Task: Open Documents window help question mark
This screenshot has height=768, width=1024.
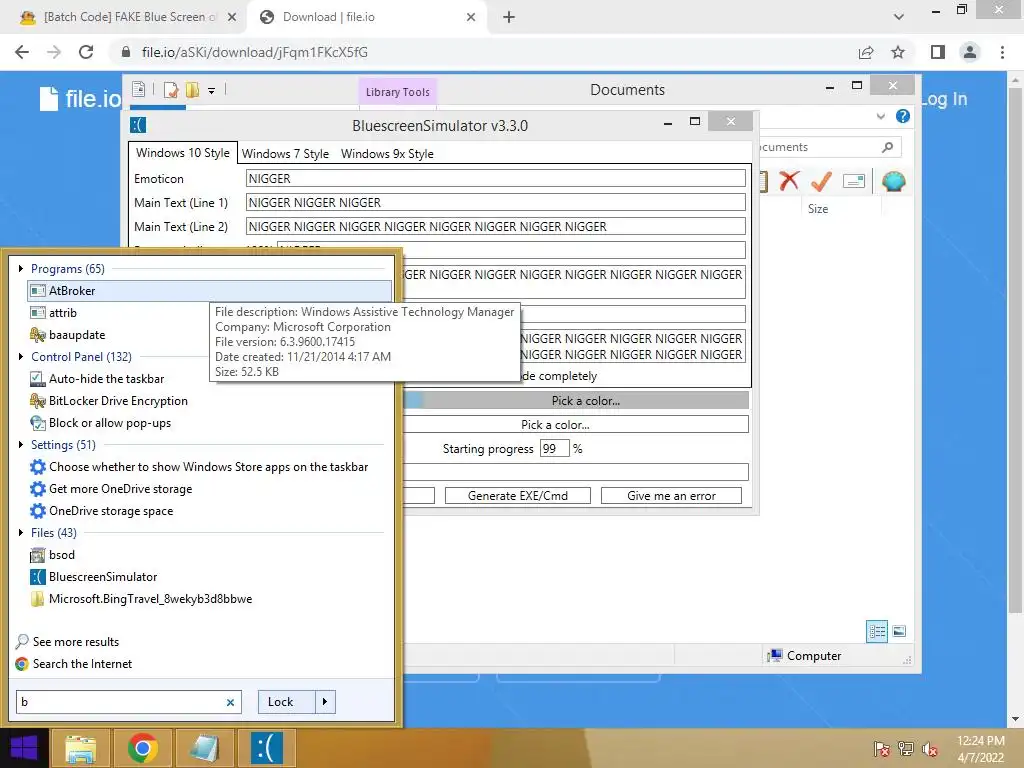Action: pos(903,116)
